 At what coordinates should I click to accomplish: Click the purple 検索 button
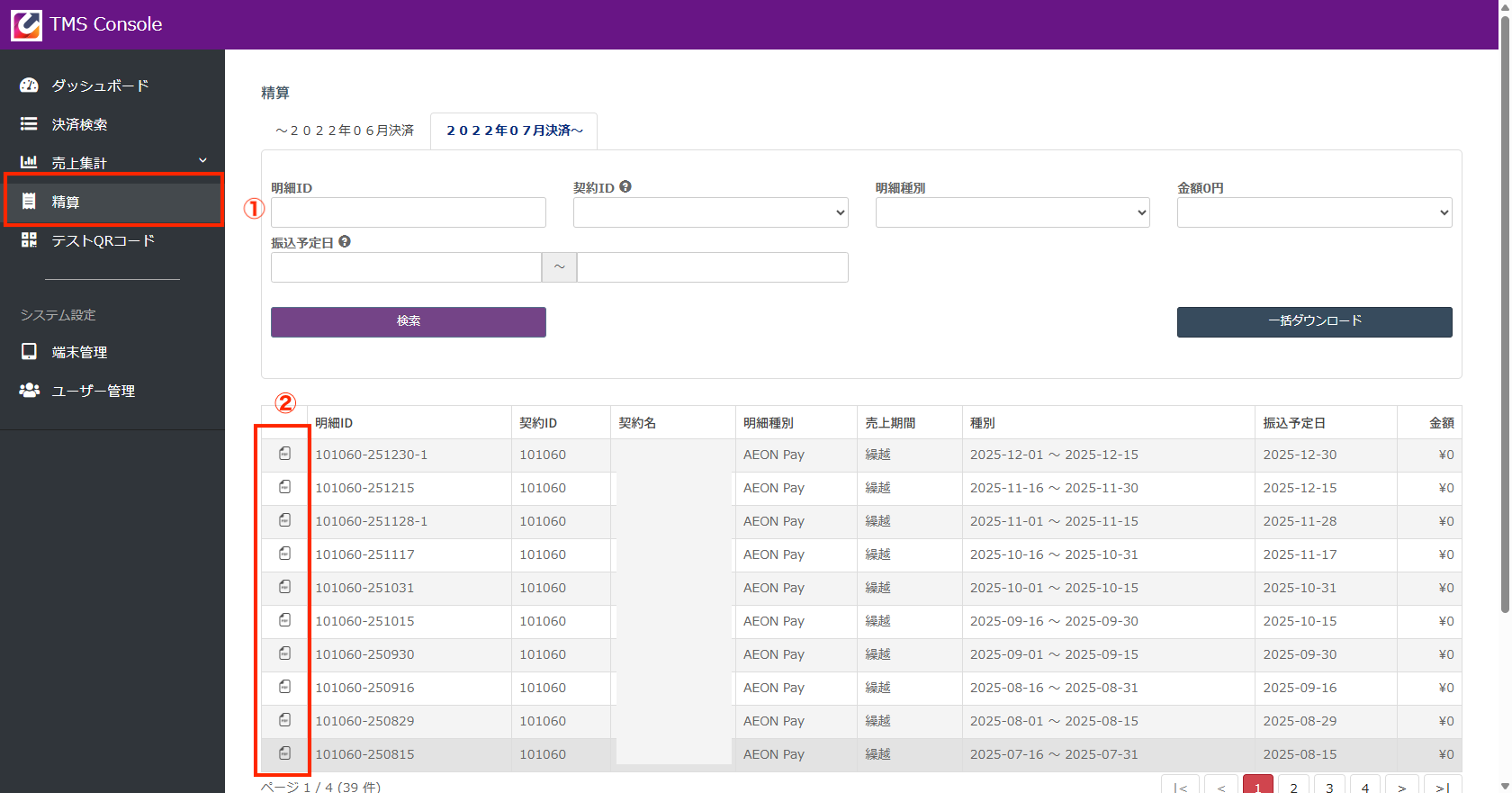click(x=408, y=321)
